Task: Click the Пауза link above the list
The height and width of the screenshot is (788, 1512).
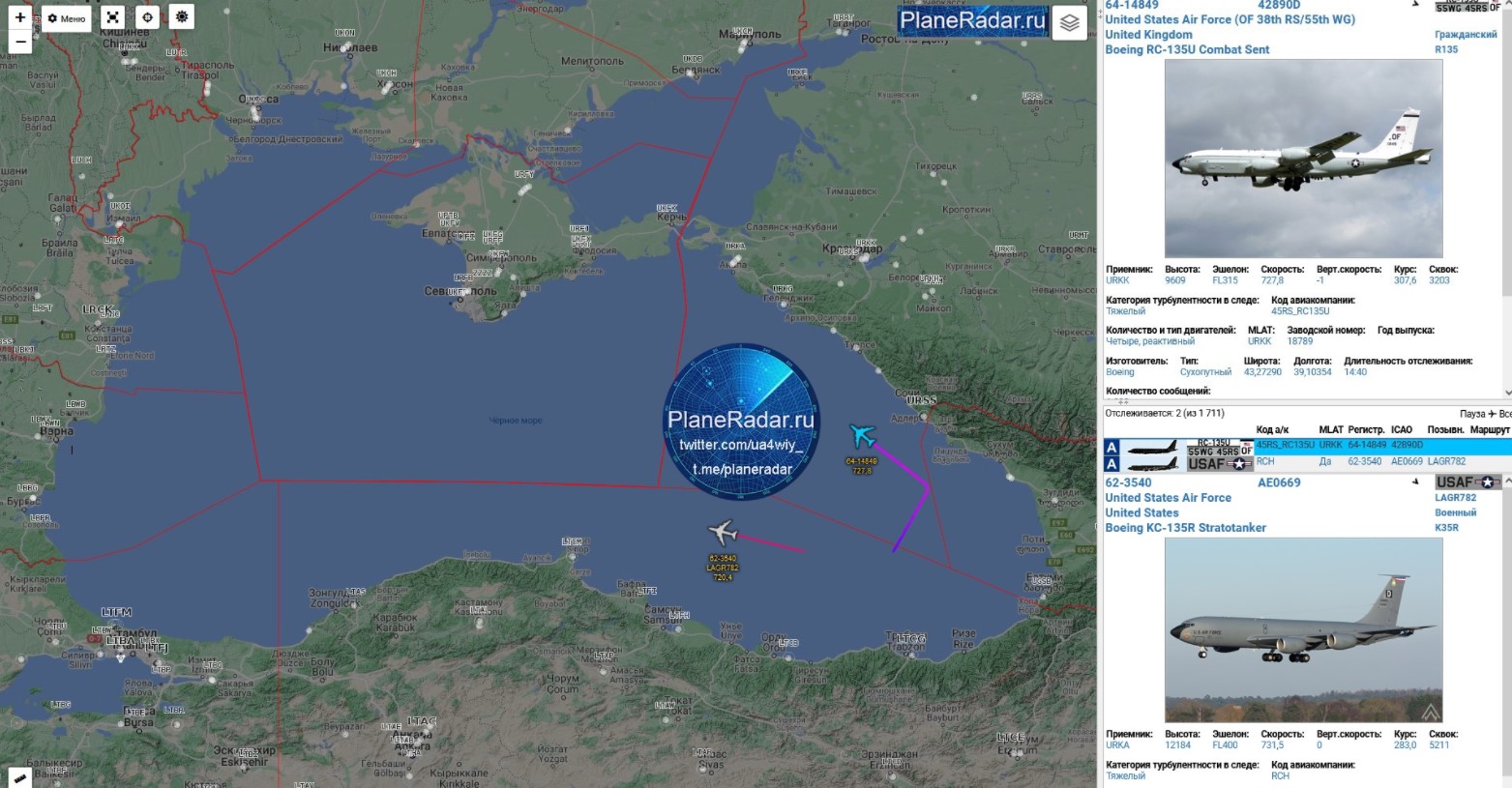Action: 1472,414
